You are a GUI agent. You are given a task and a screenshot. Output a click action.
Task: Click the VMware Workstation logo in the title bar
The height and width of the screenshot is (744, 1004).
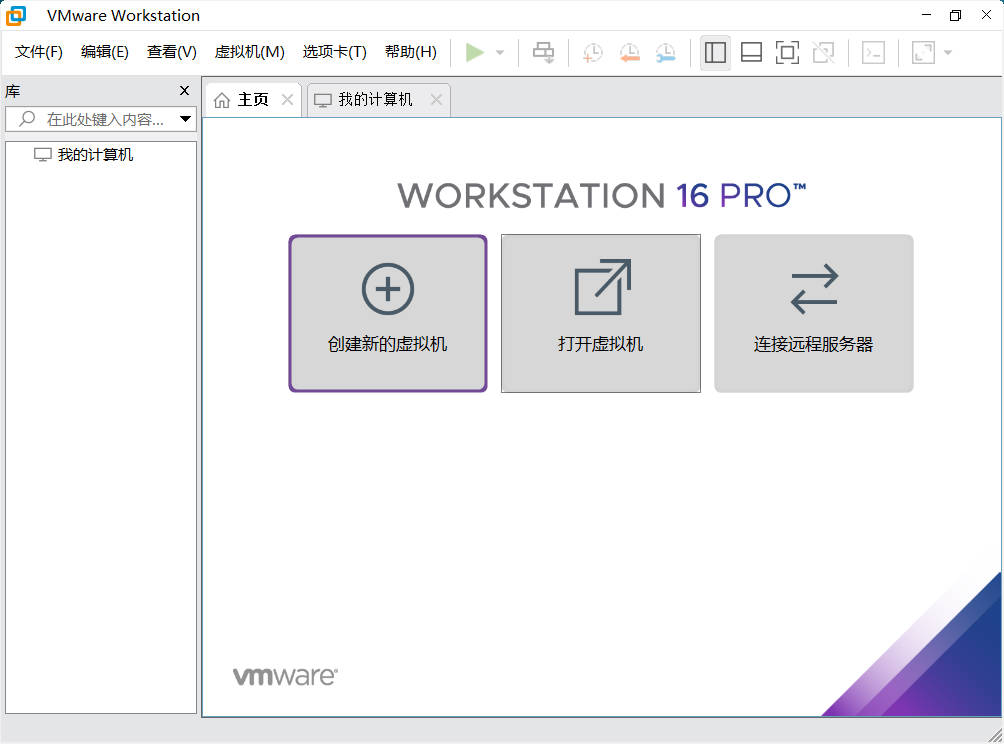14,15
